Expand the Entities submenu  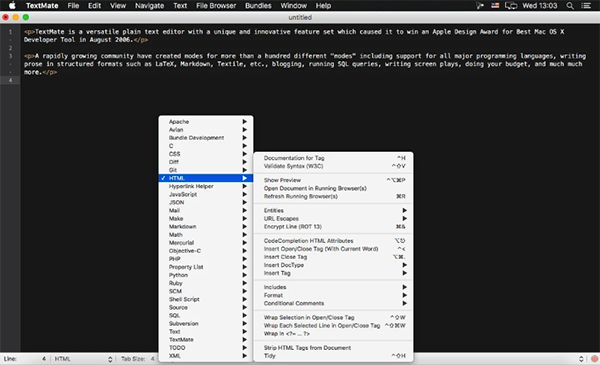click(x=333, y=210)
